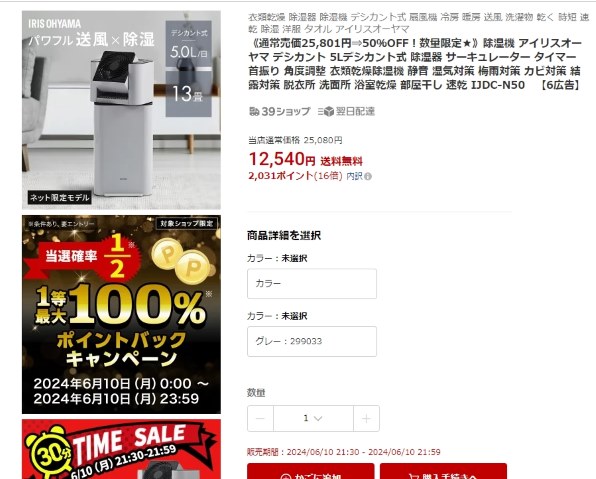596x479 pixels.
Task: Click the product title text with IJDC-N50
Action: tap(415, 64)
